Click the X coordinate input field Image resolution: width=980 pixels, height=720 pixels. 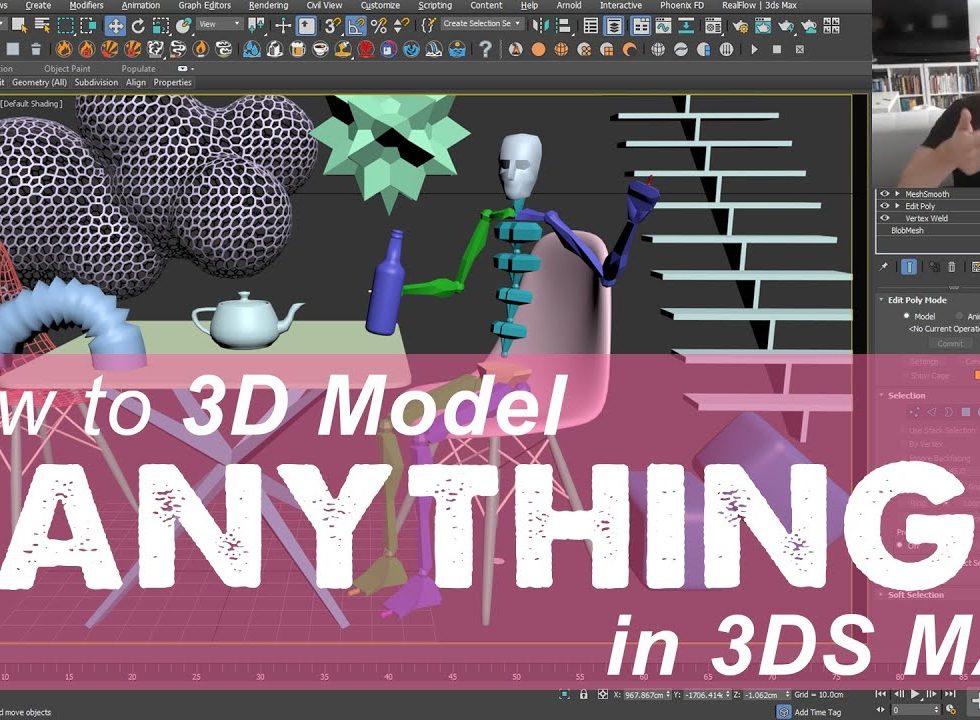click(x=644, y=695)
